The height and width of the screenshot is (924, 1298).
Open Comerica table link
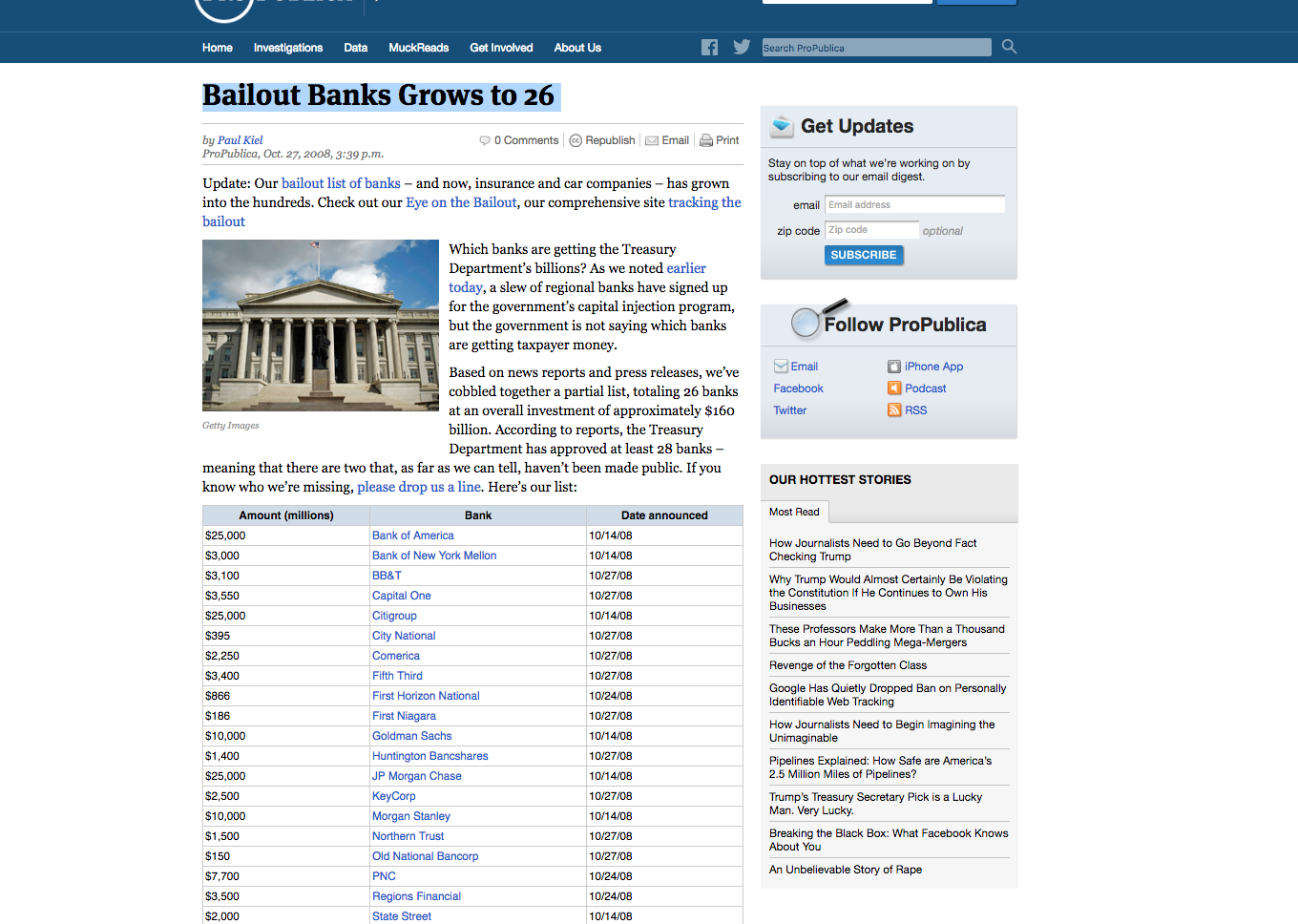click(396, 656)
